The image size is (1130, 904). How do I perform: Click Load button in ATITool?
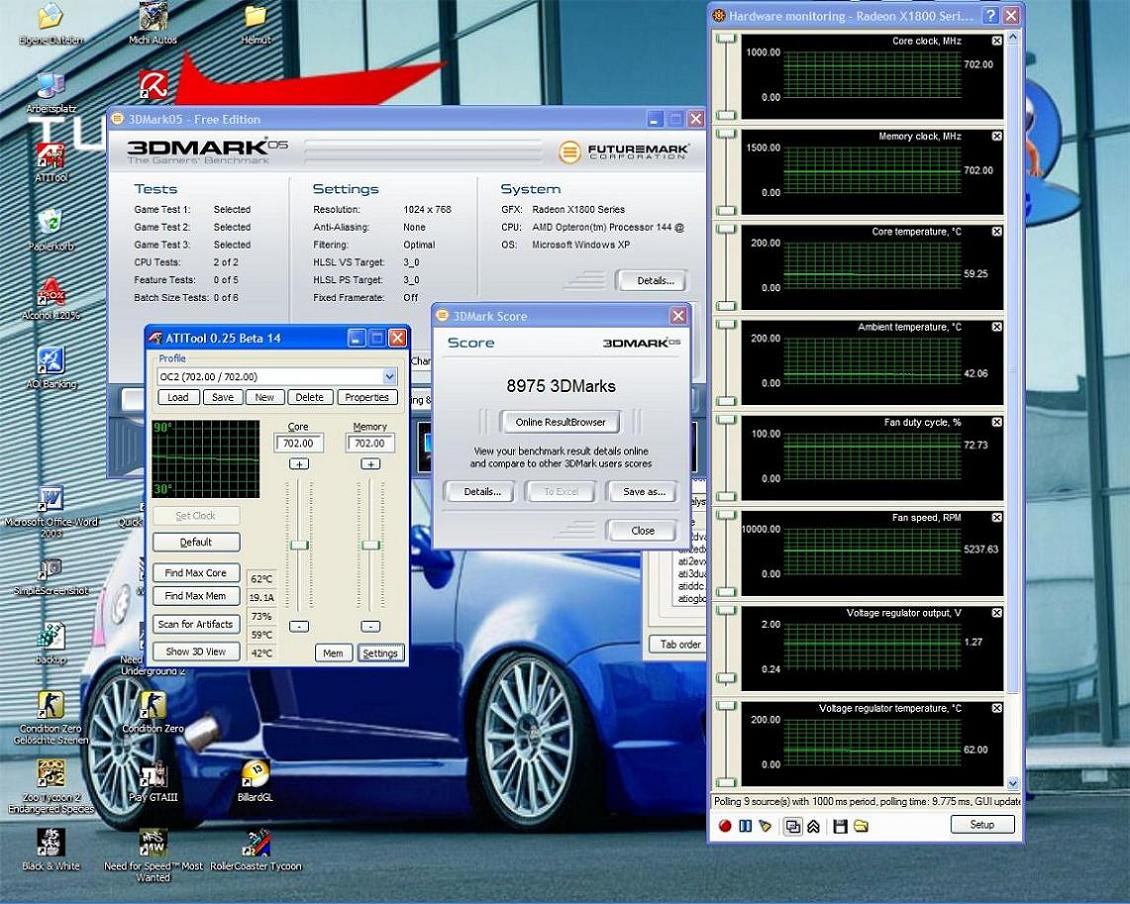178,397
